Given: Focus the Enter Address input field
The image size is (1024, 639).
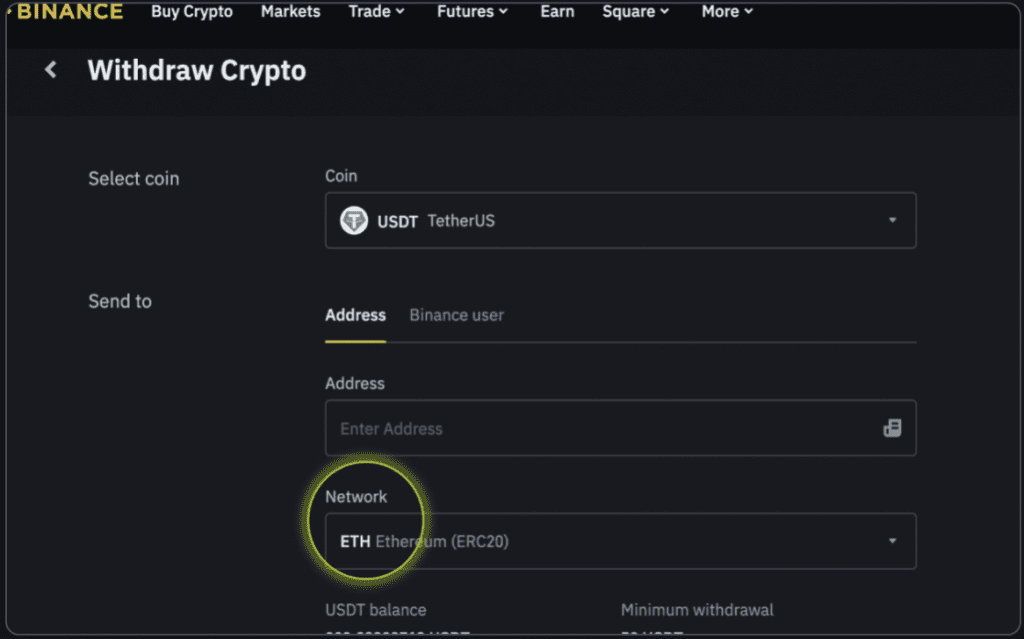Looking at the screenshot, I should click(x=600, y=428).
